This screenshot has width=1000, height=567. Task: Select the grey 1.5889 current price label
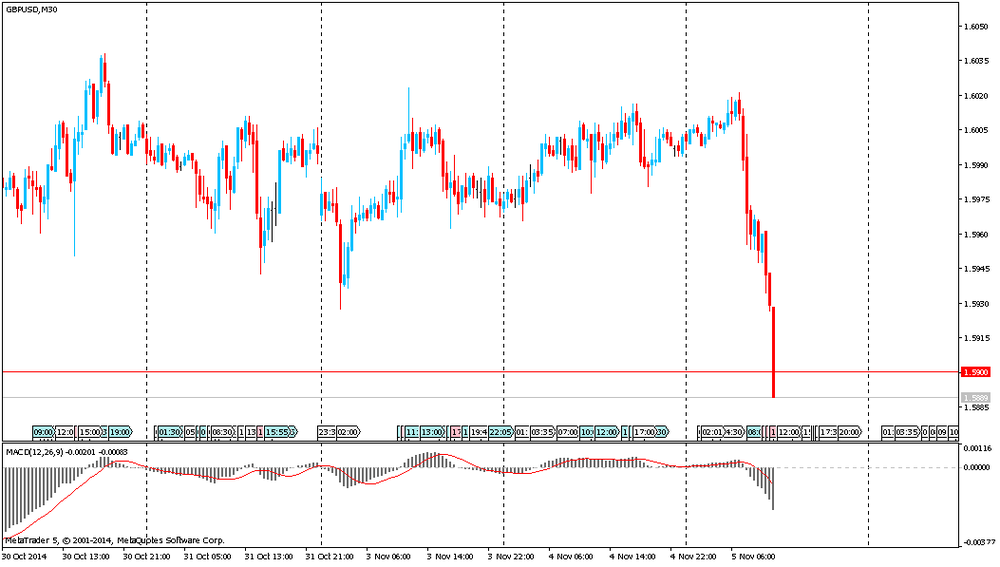(976, 398)
